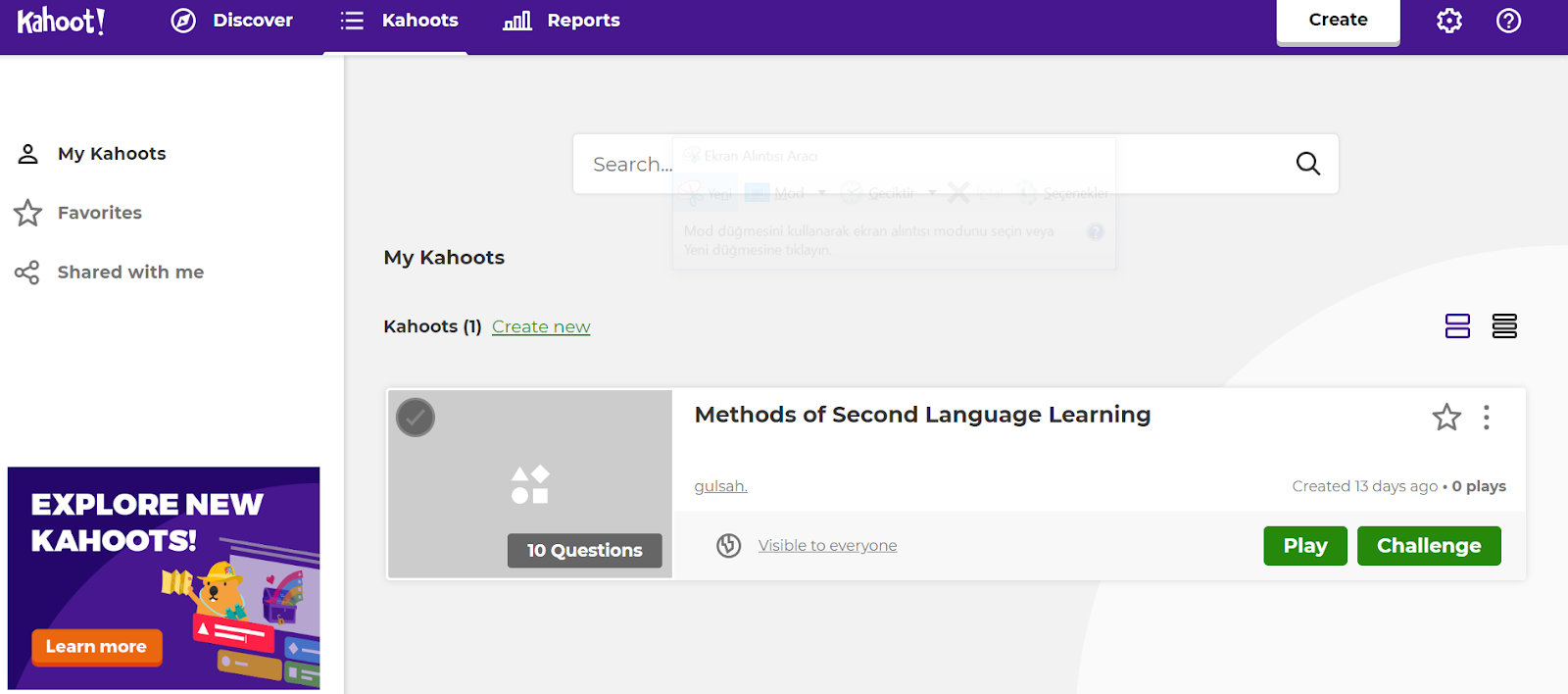Click the Reports bar chart icon
1568x694 pixels.
[517, 21]
